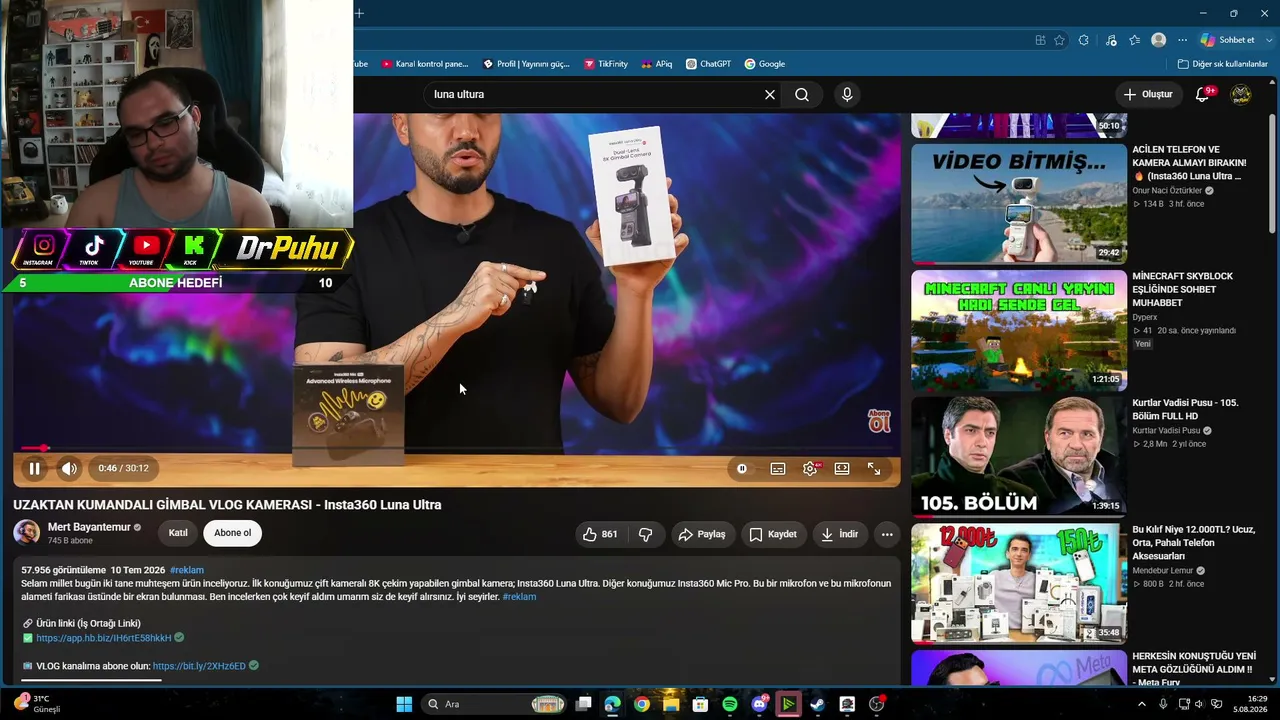Open the app.hb.biz product link
Image resolution: width=1280 pixels, height=720 pixels.
pyautogui.click(x=104, y=638)
